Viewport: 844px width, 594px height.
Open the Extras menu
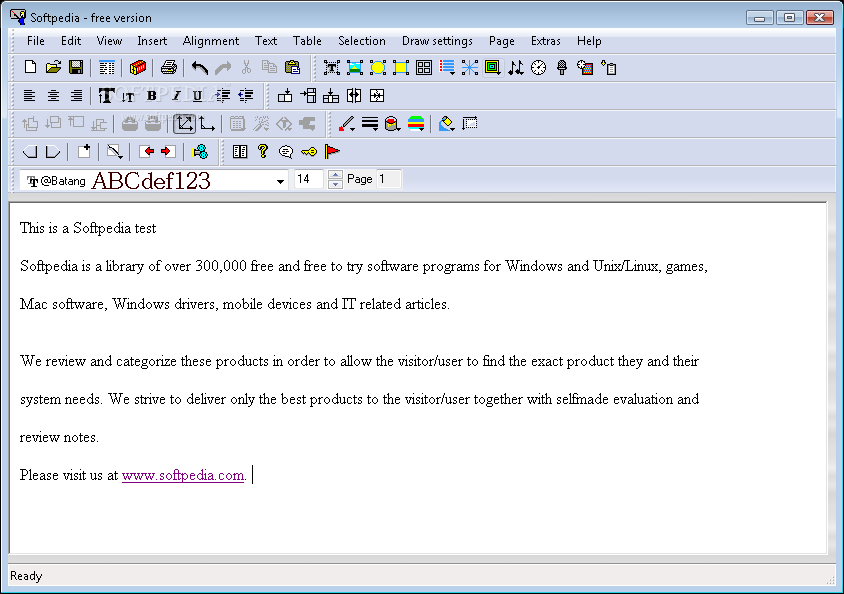tap(545, 41)
